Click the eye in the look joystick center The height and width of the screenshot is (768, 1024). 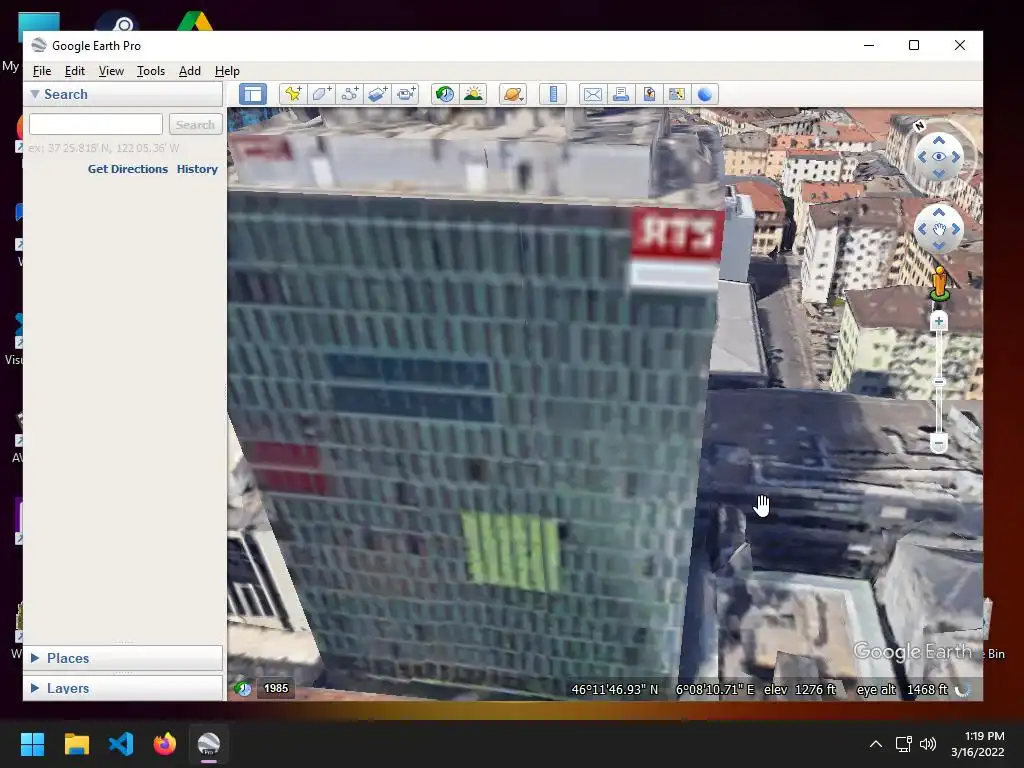click(x=938, y=157)
